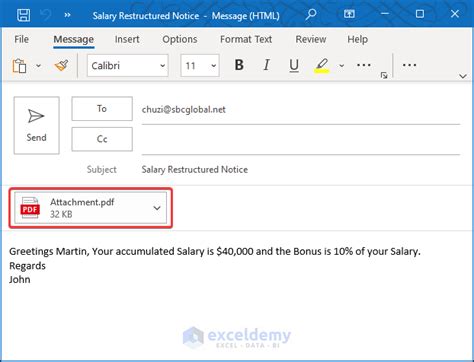The width and height of the screenshot is (474, 362).
Task: Maximize the message window
Action: tap(420, 14)
